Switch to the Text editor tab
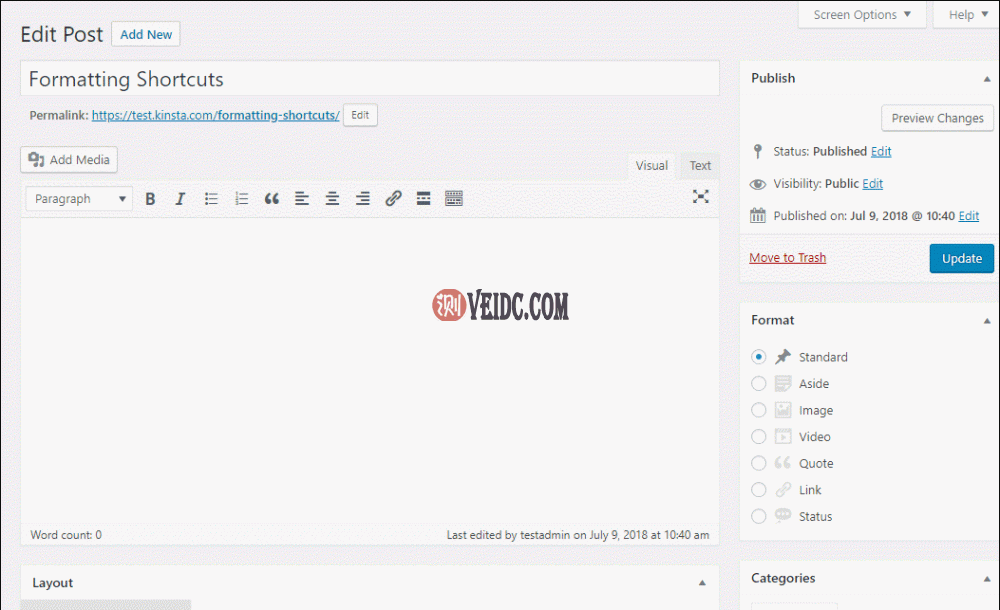 (x=700, y=166)
